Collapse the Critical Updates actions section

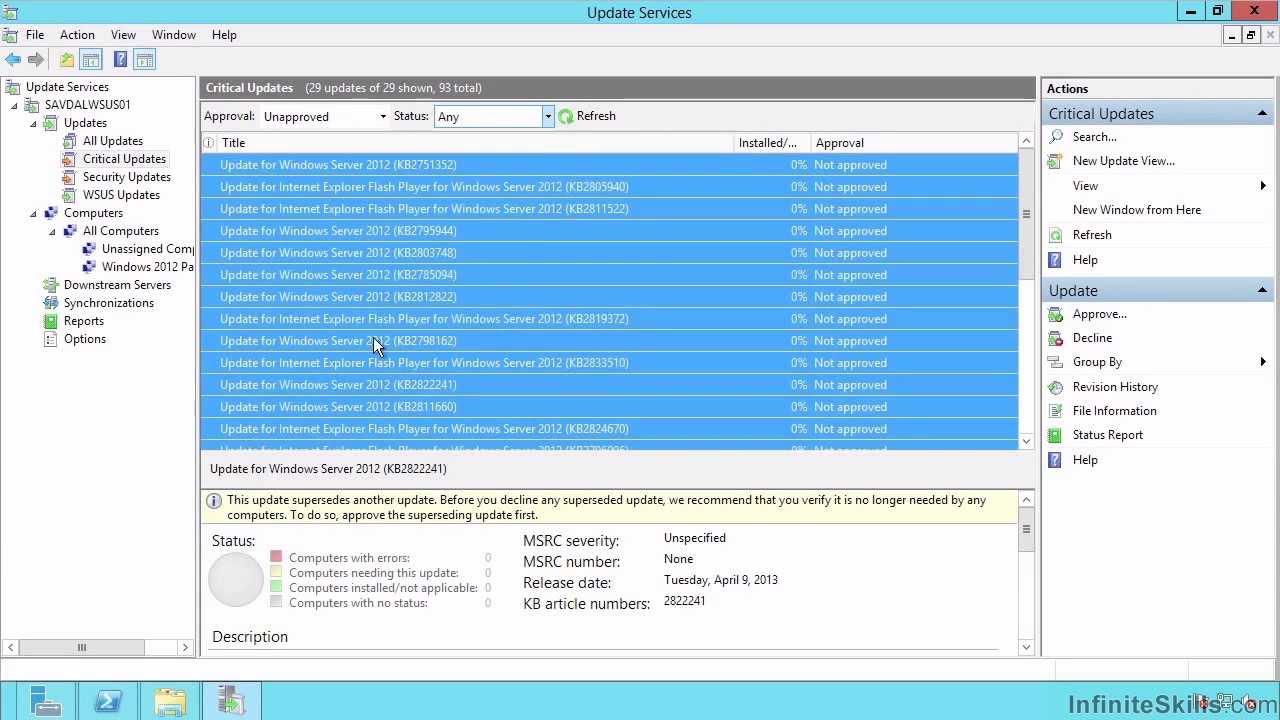pyautogui.click(x=1262, y=114)
